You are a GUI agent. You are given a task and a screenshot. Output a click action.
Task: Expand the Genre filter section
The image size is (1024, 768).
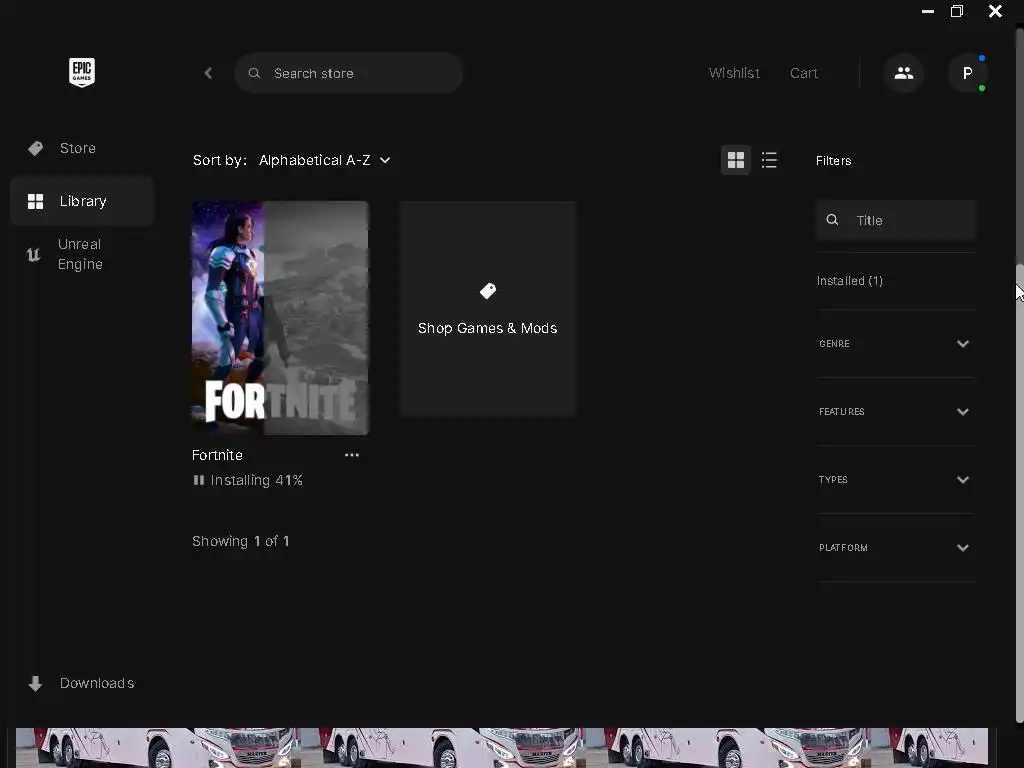[x=895, y=344]
